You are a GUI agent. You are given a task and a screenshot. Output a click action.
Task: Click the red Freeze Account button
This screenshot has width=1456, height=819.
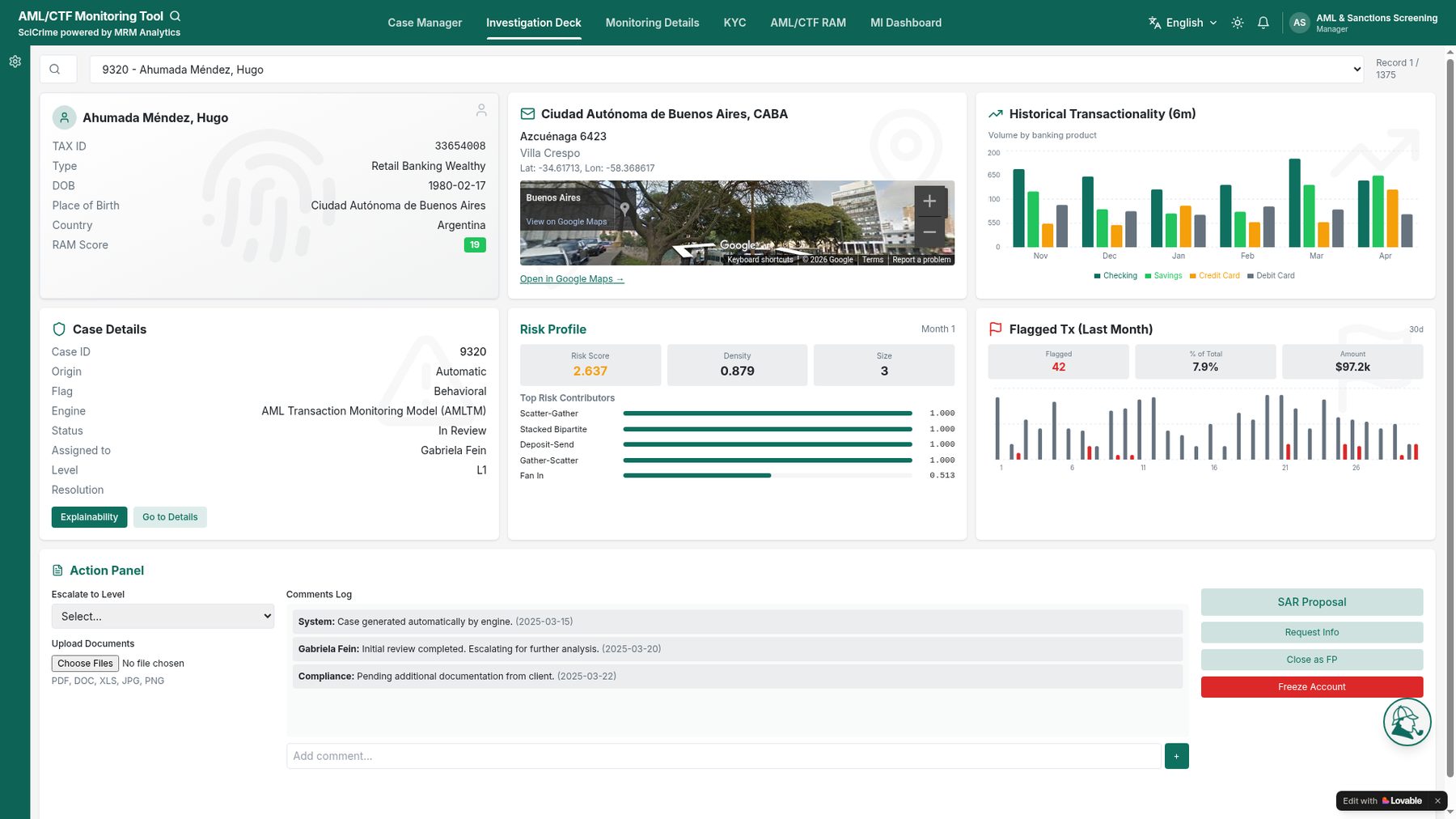click(1312, 687)
